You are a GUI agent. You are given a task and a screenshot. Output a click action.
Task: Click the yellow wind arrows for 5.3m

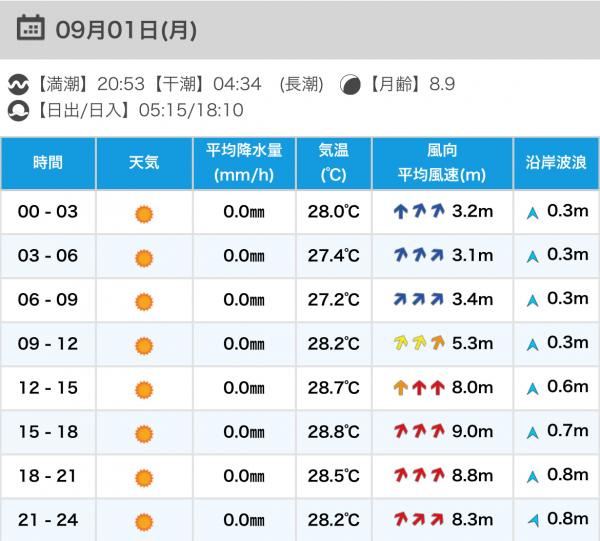coord(419,343)
